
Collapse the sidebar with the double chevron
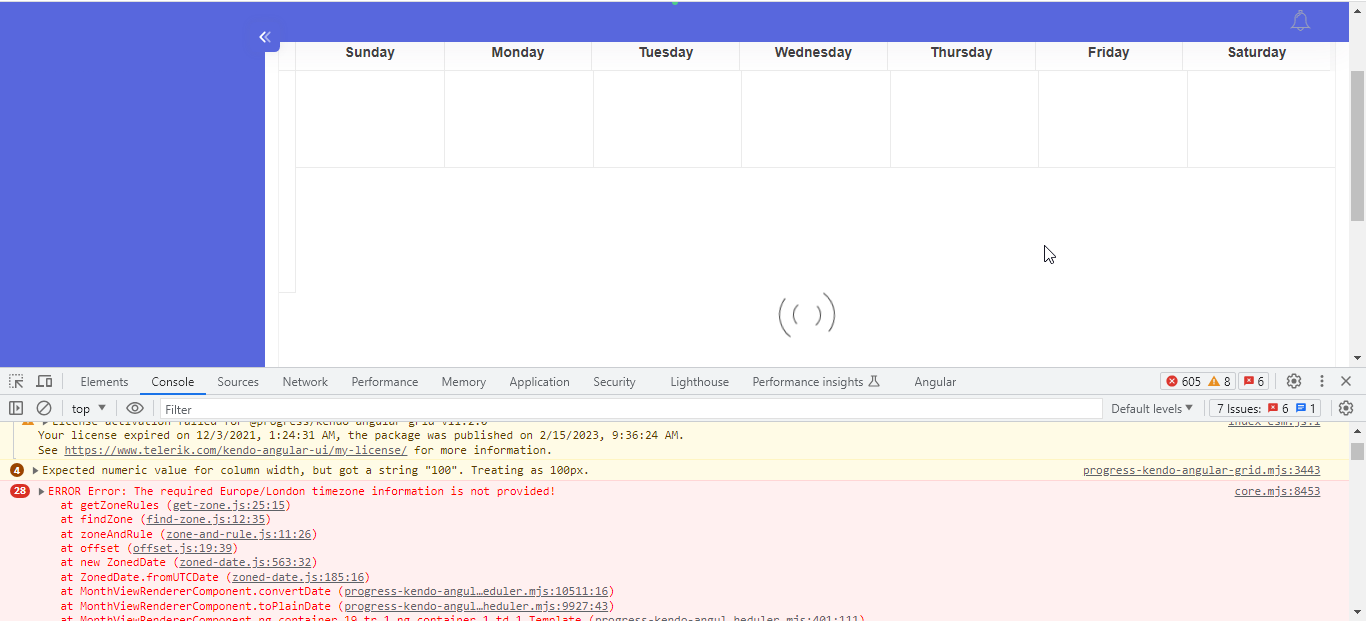tap(265, 37)
